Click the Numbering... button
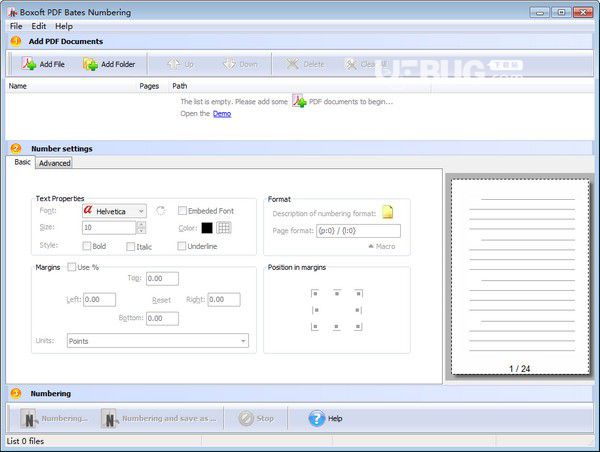 pos(54,418)
